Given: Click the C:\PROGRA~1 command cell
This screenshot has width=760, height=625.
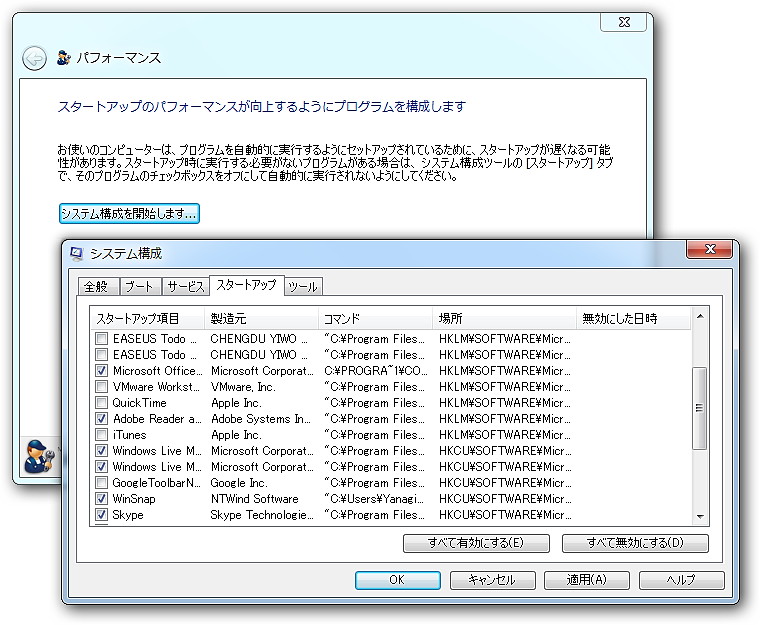Looking at the screenshot, I should click(376, 370).
